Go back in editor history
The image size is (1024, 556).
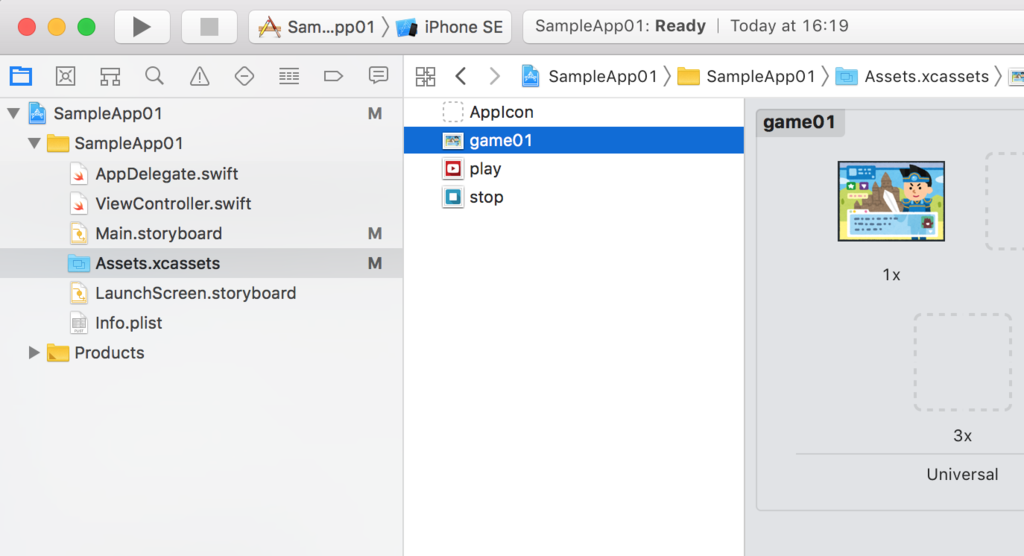click(461, 76)
